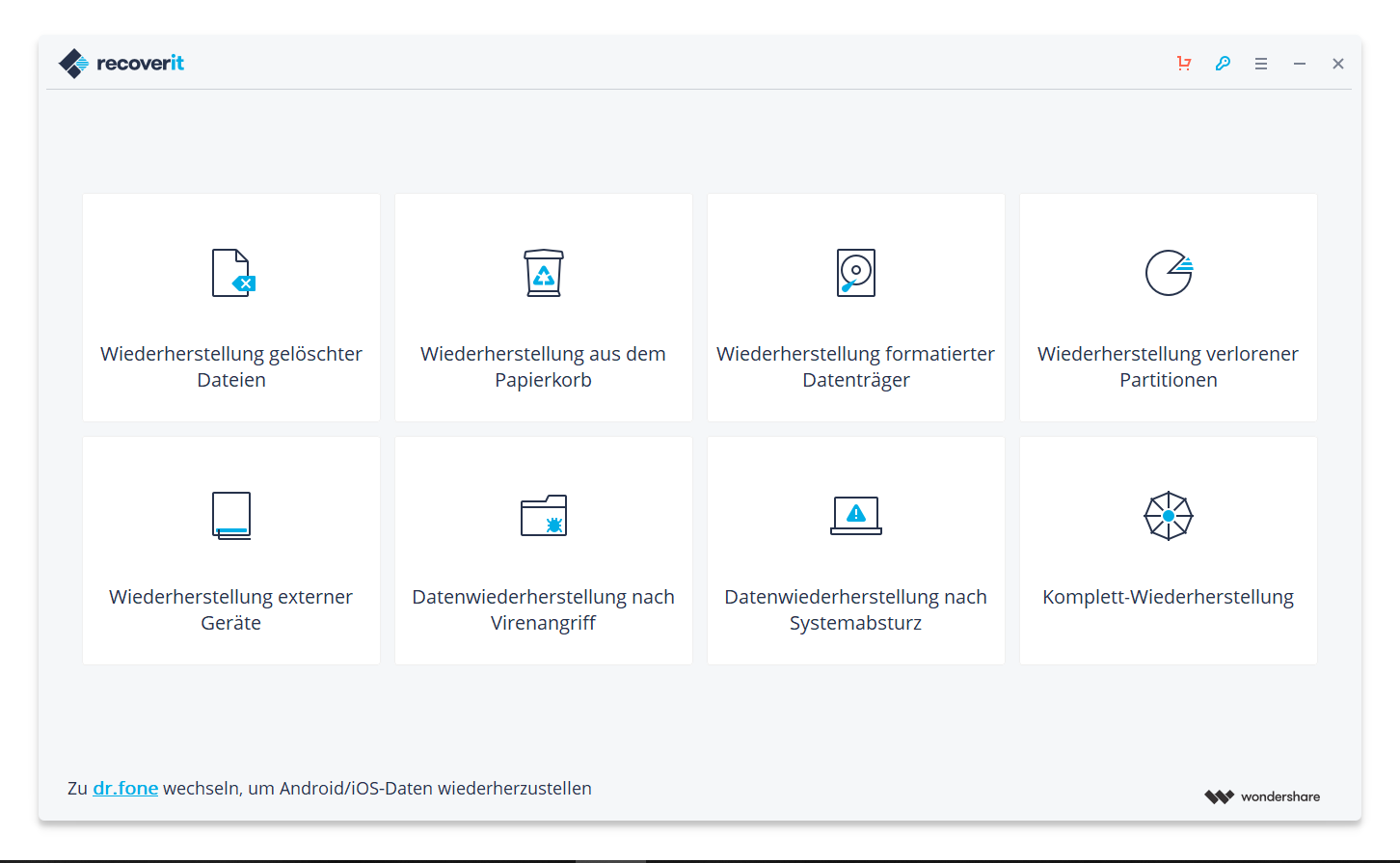The width and height of the screenshot is (1400, 863).
Task: Click the virus attack folder bug icon
Action: point(544,516)
